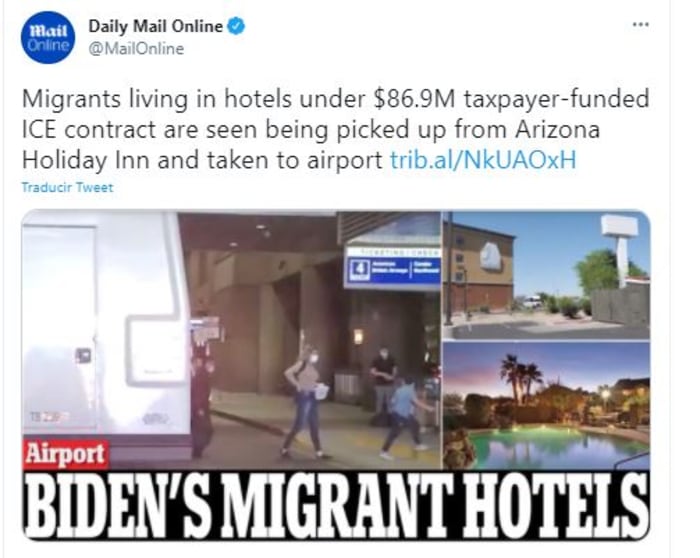The width and height of the screenshot is (700, 558).
Task: Click the white van in the photo
Action: point(107,335)
